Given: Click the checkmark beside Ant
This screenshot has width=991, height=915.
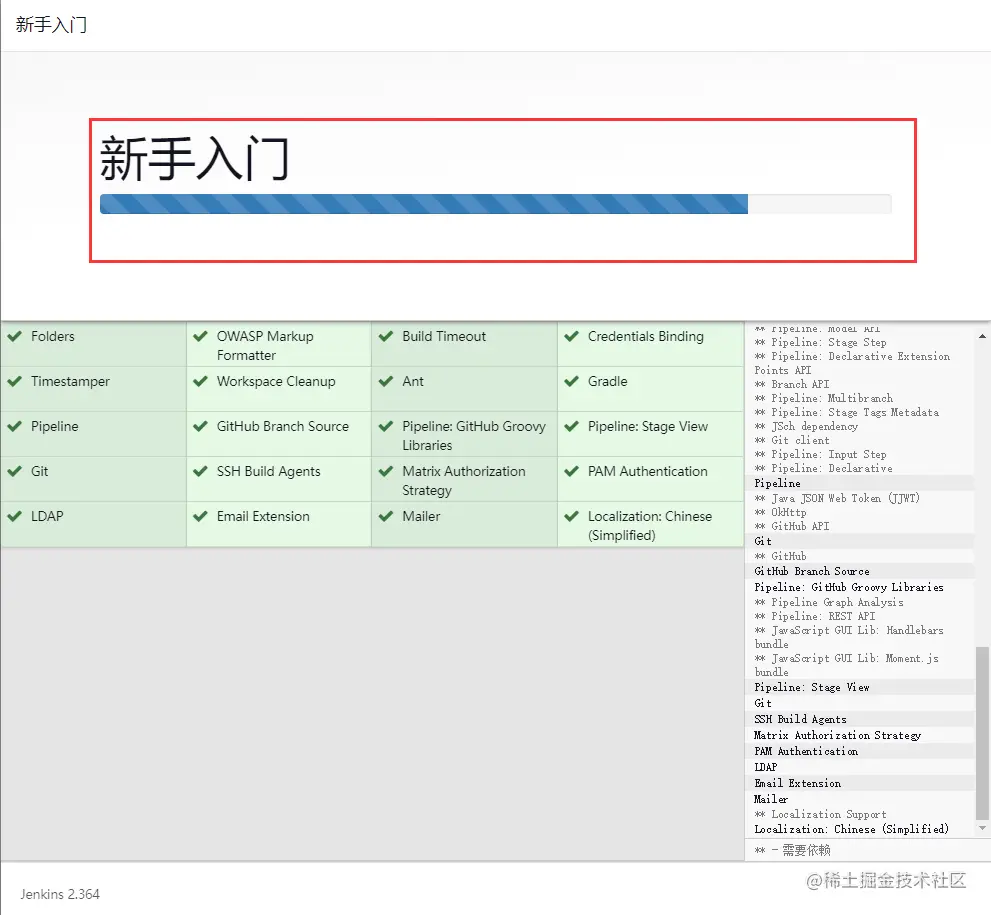Looking at the screenshot, I should click(386, 381).
